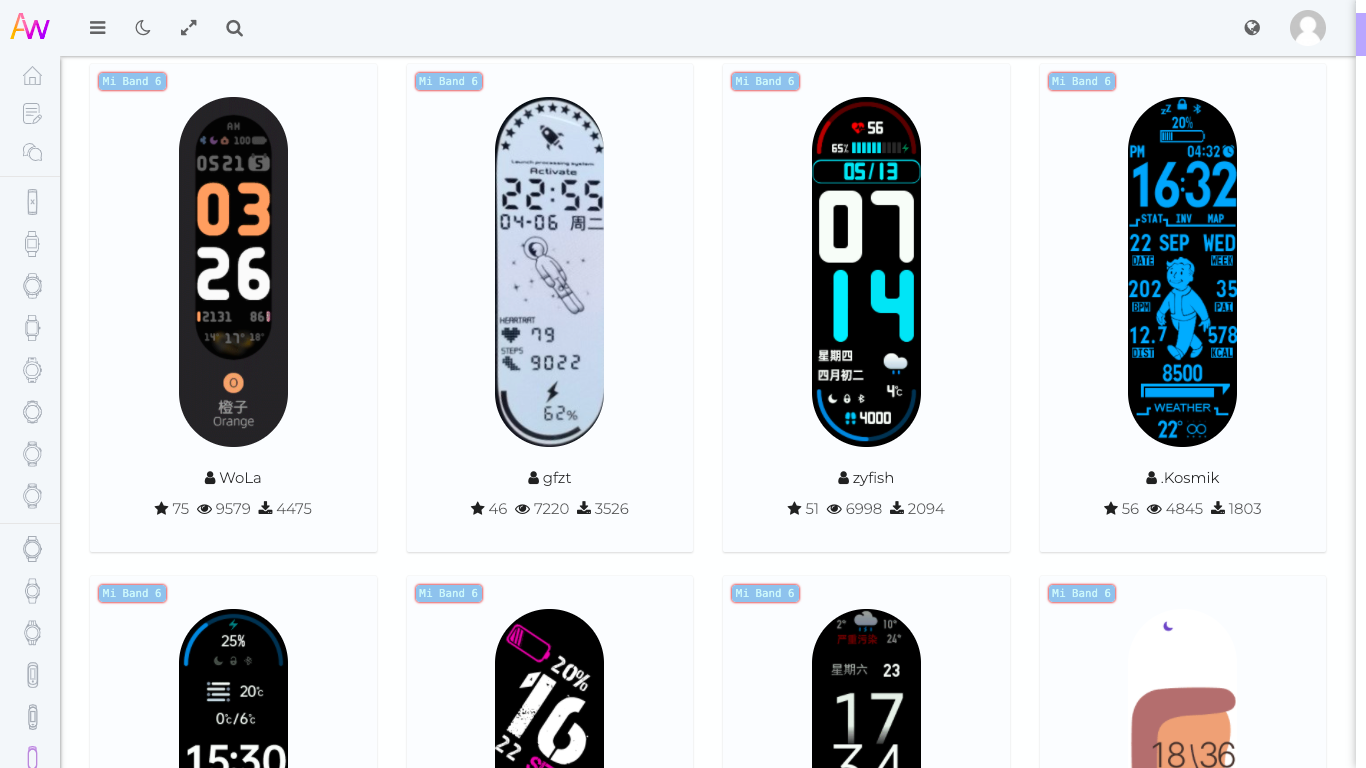The height and width of the screenshot is (768, 1366).
Task: Click Mi Band 6 tag on WoLa card
Action: coord(132,81)
